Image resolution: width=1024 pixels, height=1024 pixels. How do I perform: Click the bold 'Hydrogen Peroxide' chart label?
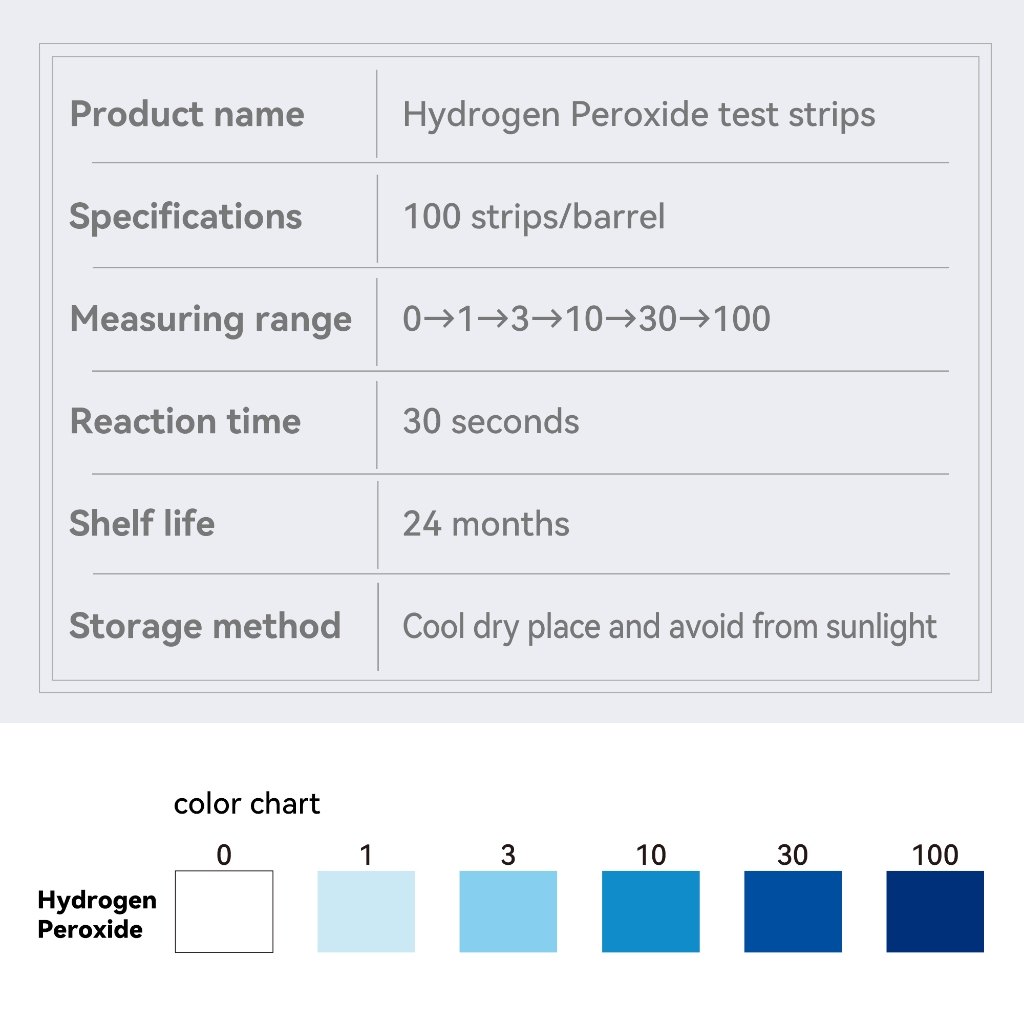pos(97,914)
